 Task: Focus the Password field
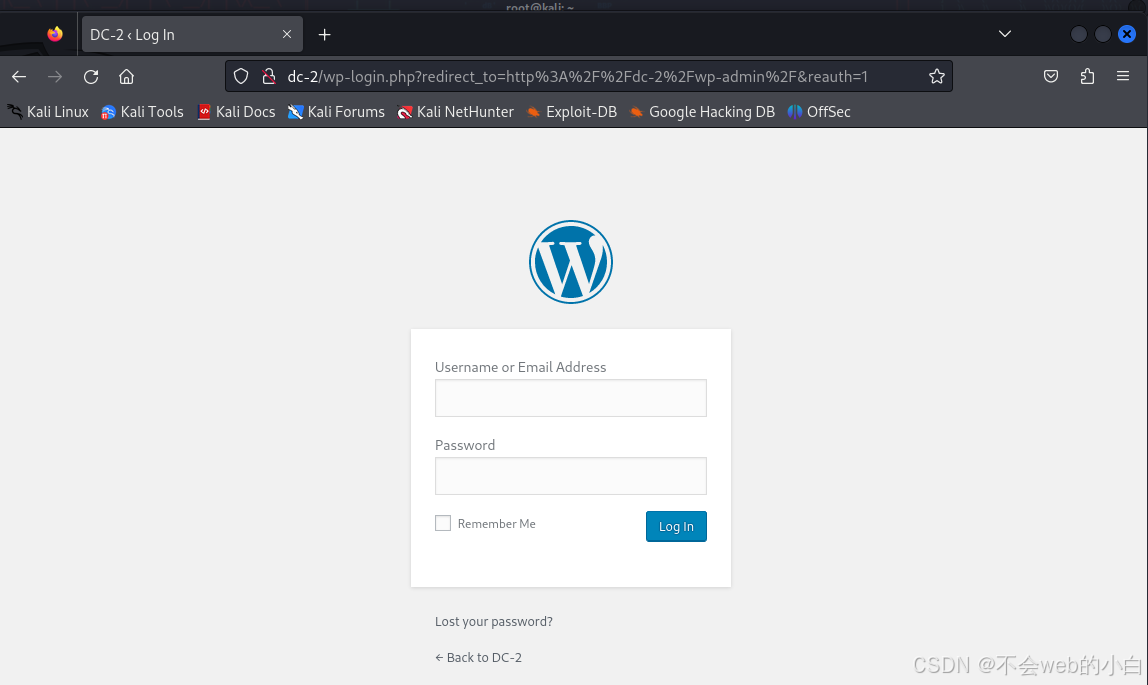[x=570, y=476]
